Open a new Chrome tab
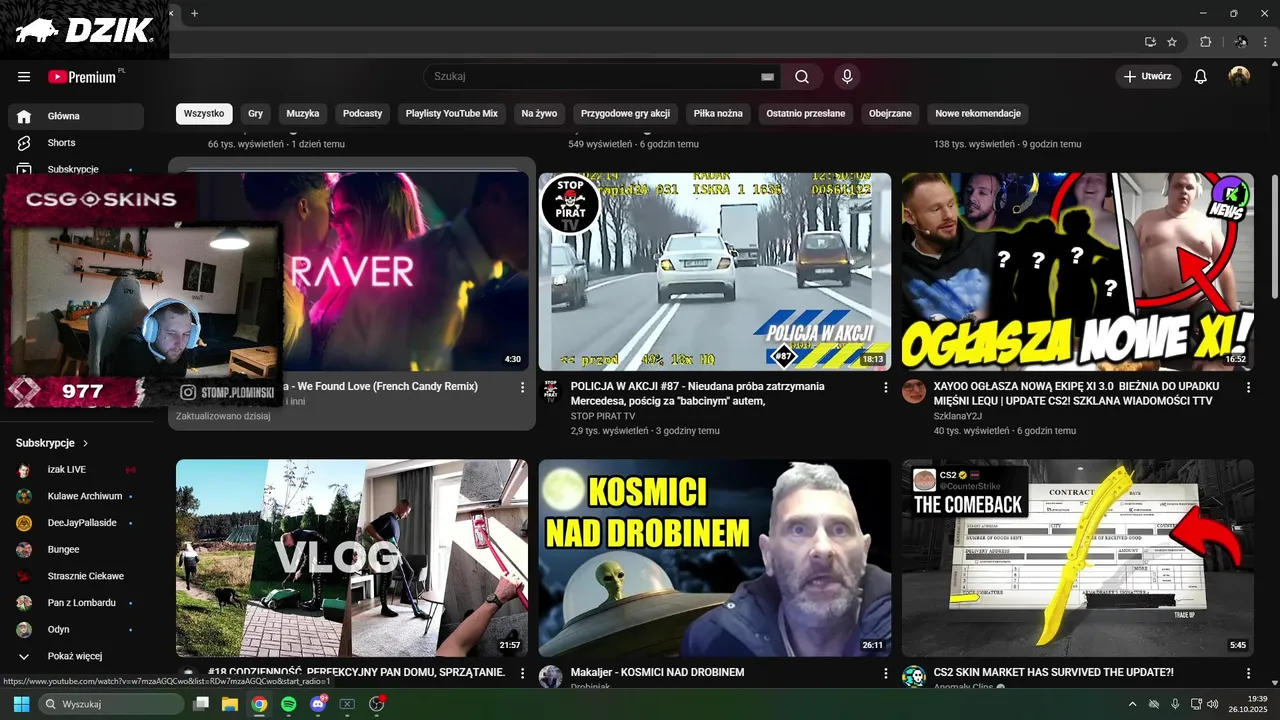This screenshot has width=1280, height=720. point(194,13)
